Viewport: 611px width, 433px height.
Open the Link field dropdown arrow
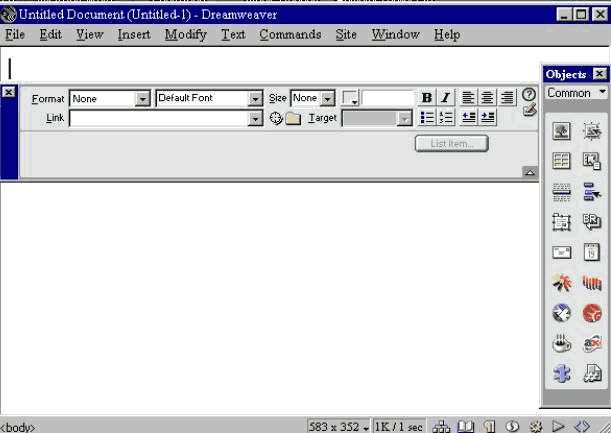click(255, 118)
